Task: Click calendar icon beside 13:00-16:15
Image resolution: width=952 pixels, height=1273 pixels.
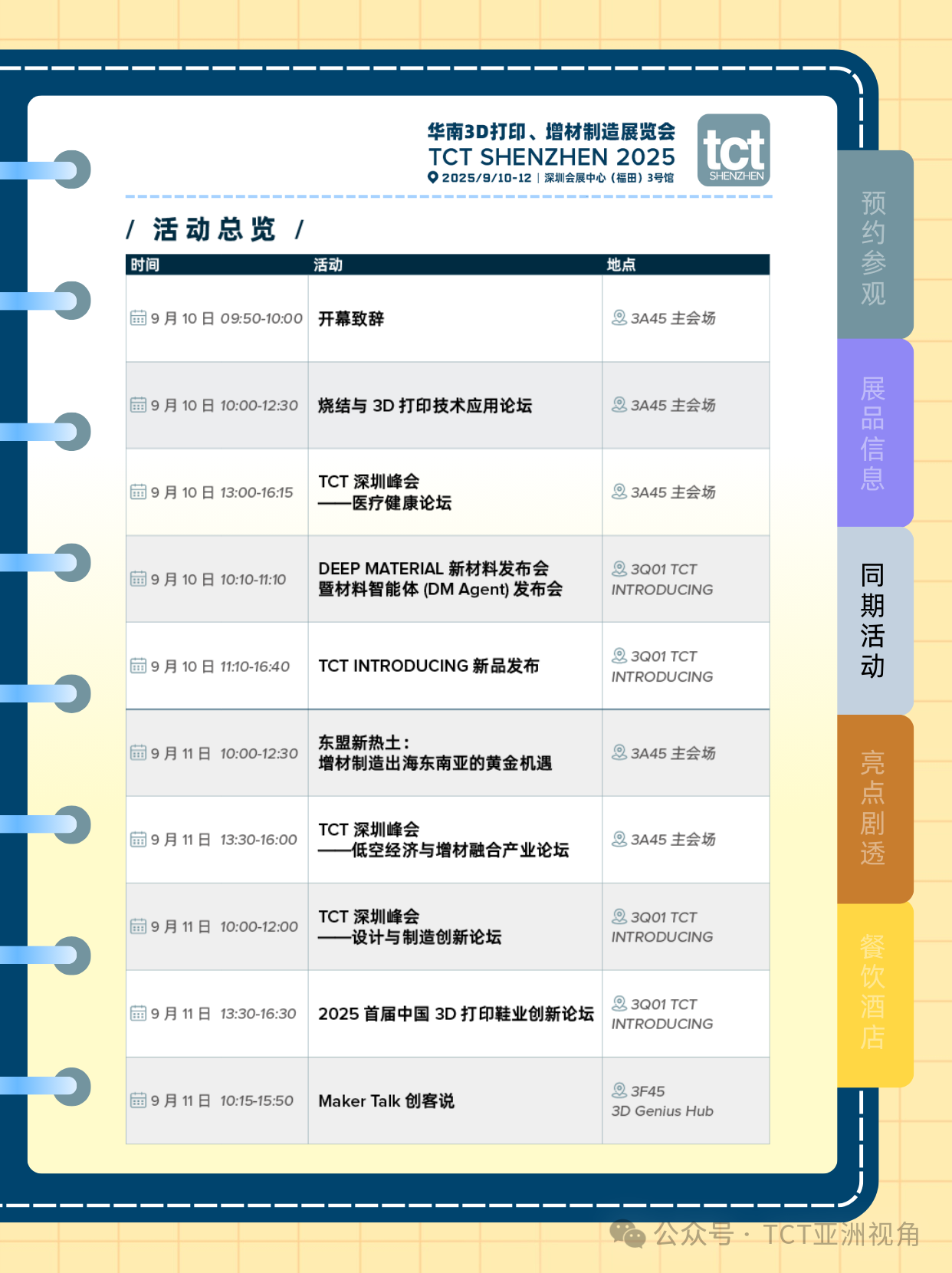Action: [138, 492]
